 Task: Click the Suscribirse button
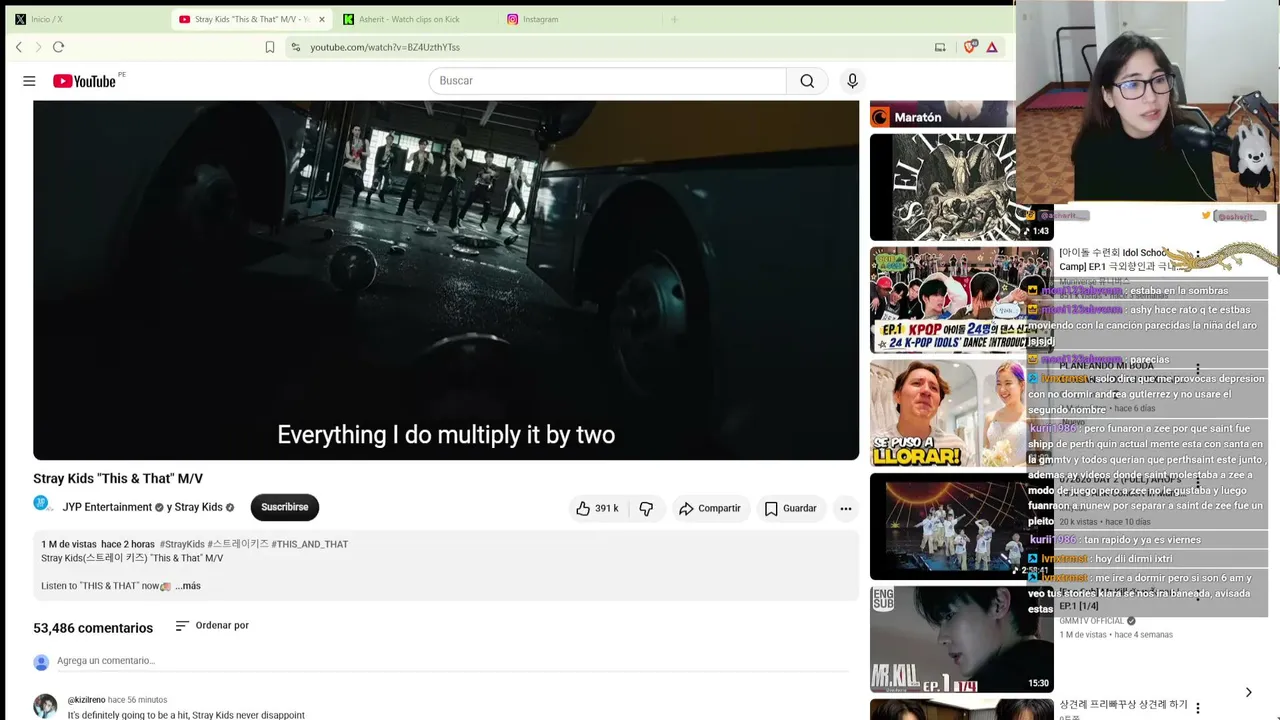tap(285, 508)
